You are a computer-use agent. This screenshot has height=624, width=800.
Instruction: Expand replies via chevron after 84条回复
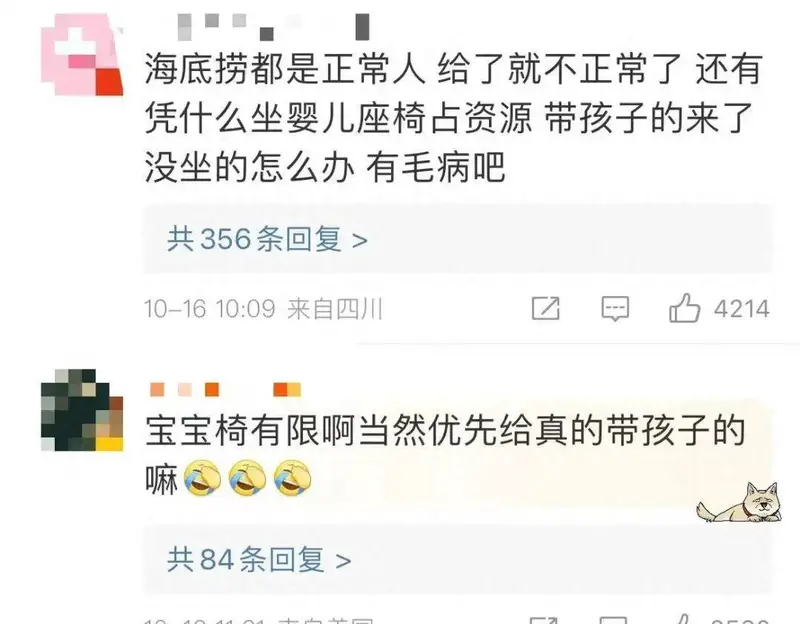[343, 561]
